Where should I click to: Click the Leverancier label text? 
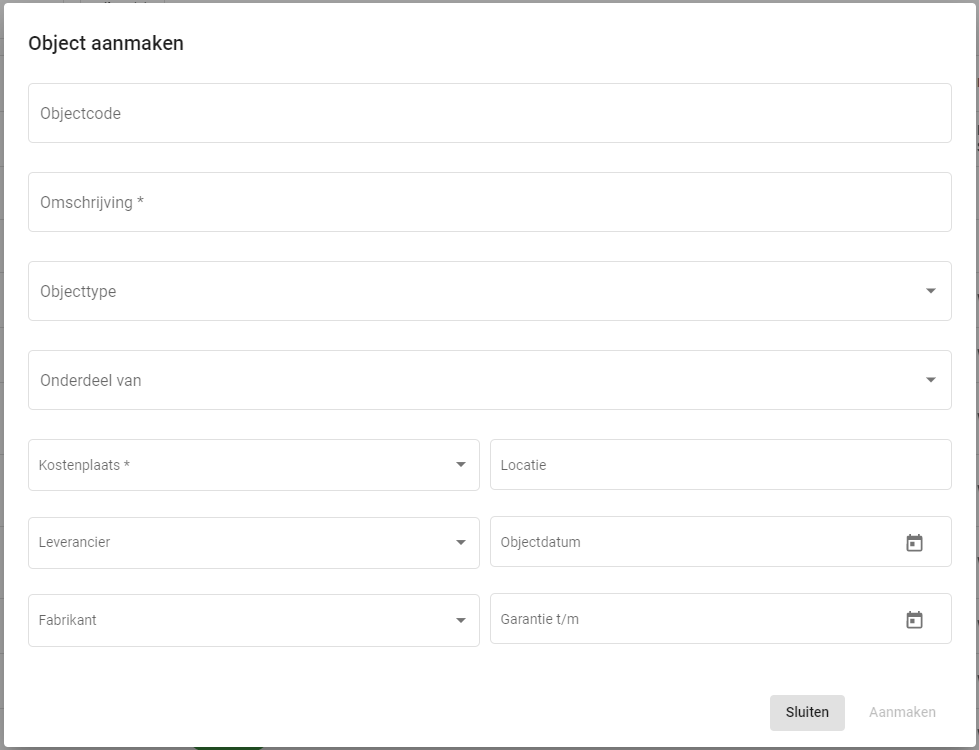74,543
